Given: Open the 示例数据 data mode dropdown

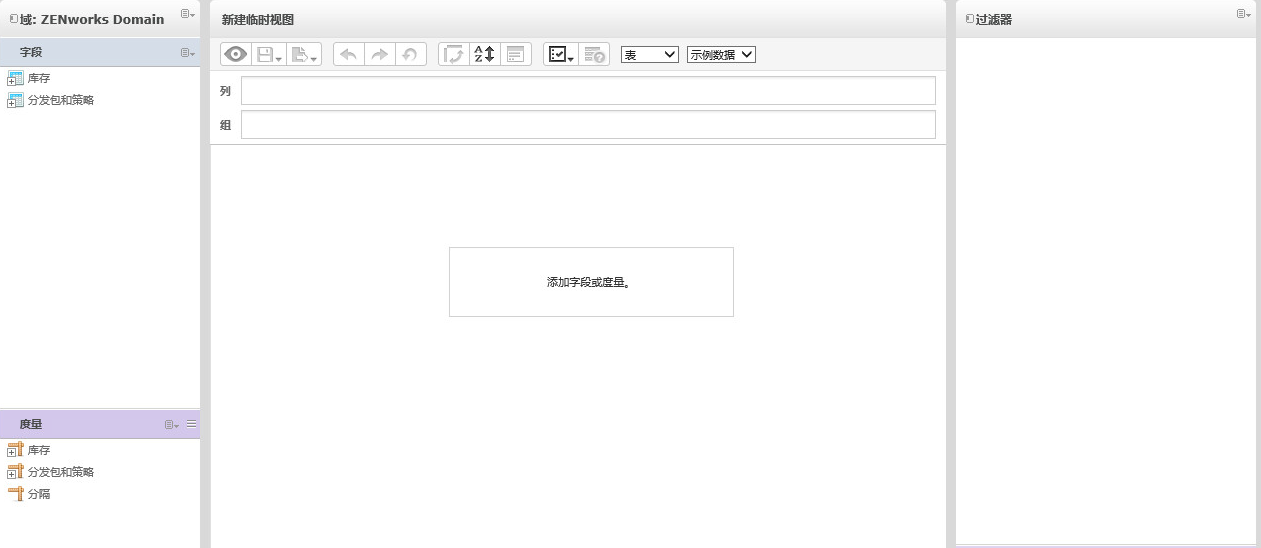Looking at the screenshot, I should click(721, 55).
